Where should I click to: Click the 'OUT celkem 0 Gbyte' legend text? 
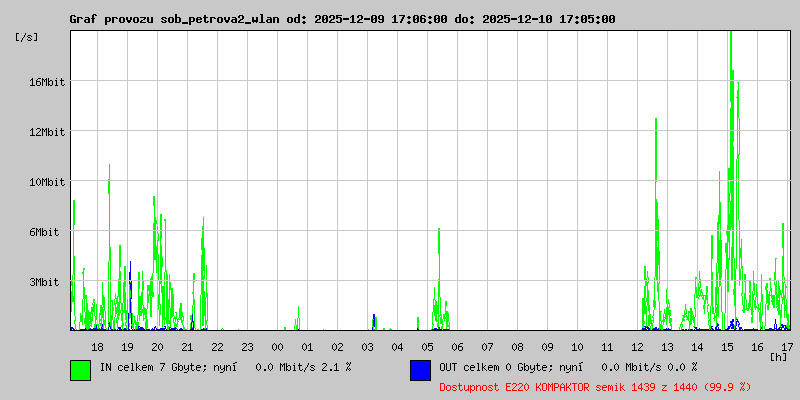point(485,367)
